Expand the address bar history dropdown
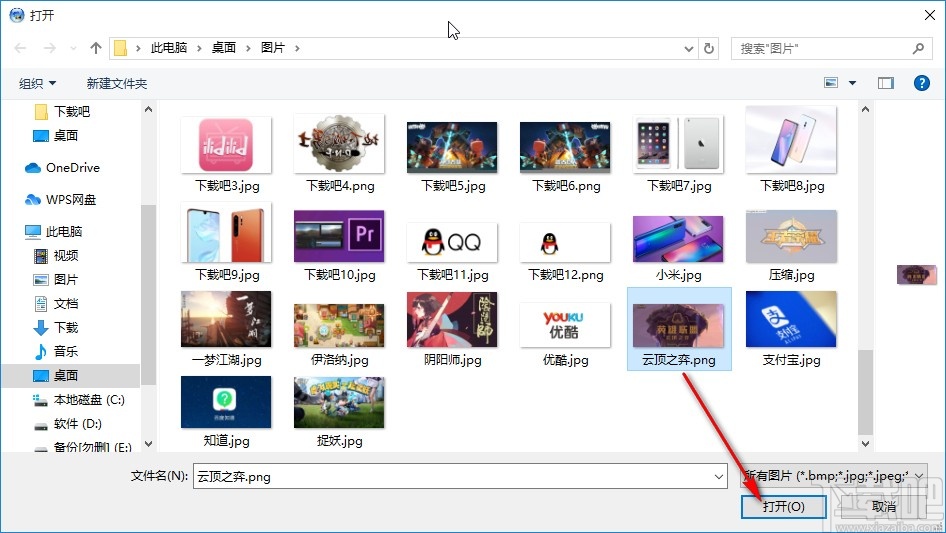 689,48
